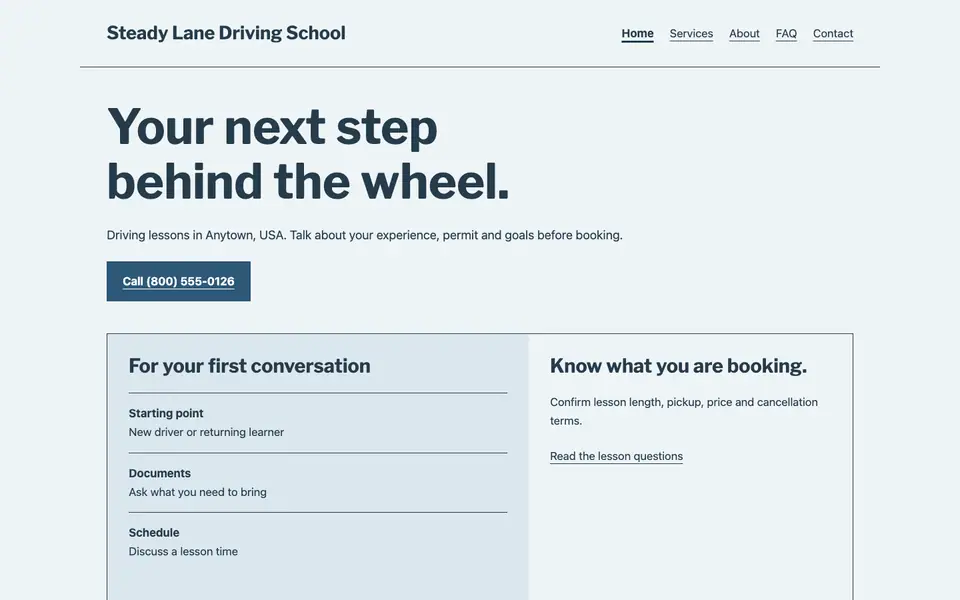
Task: Click the Steady Lane Driving School site title
Action: [x=226, y=33]
